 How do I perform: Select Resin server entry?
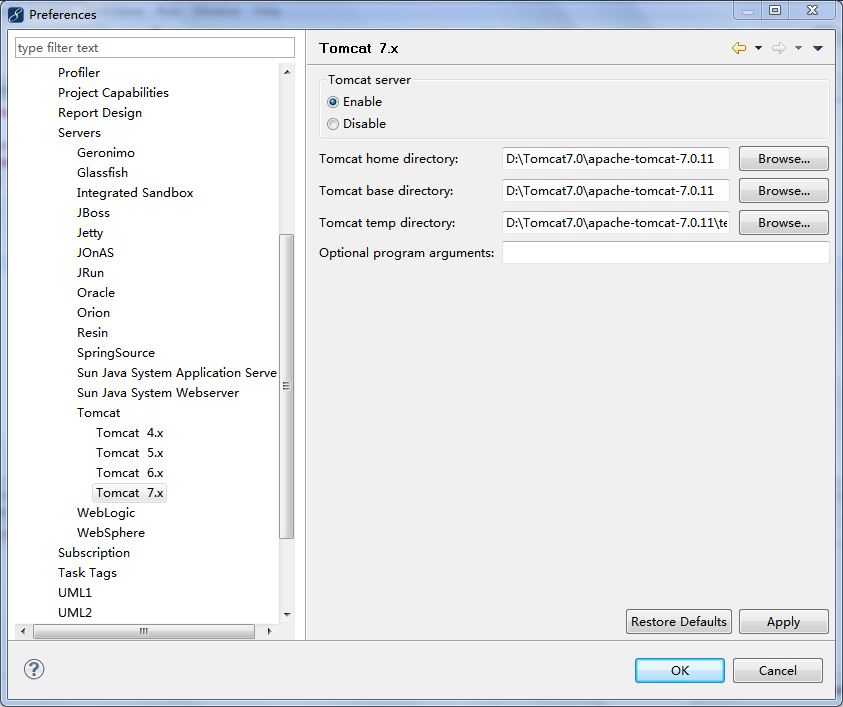(92, 333)
